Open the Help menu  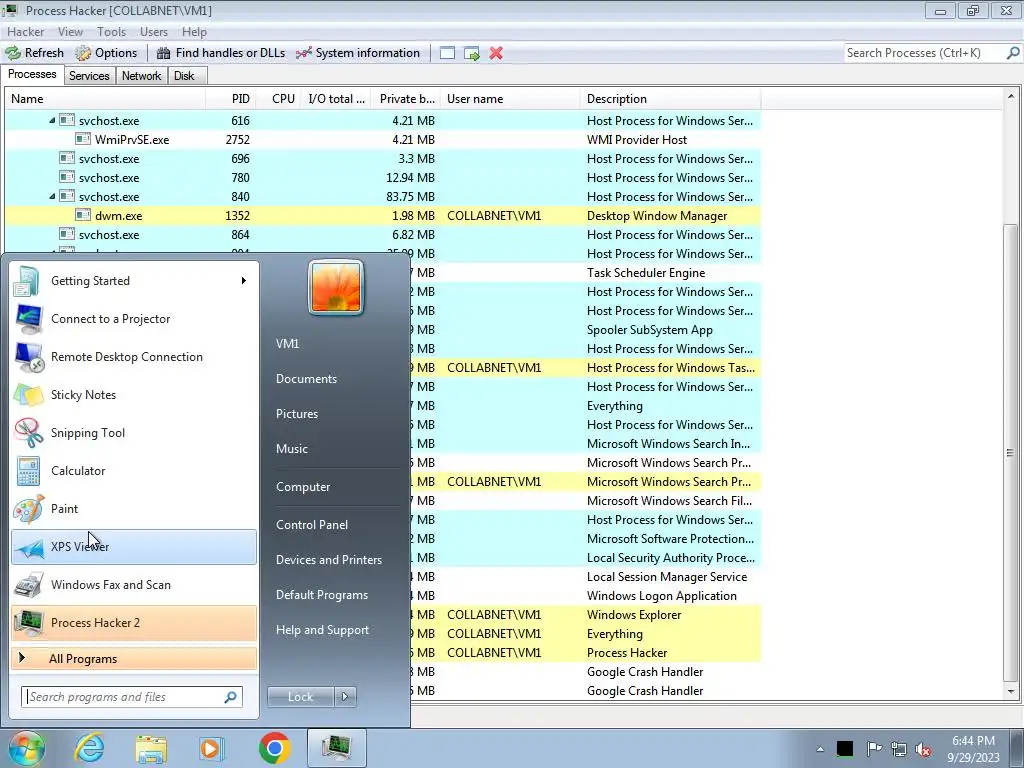tap(194, 31)
